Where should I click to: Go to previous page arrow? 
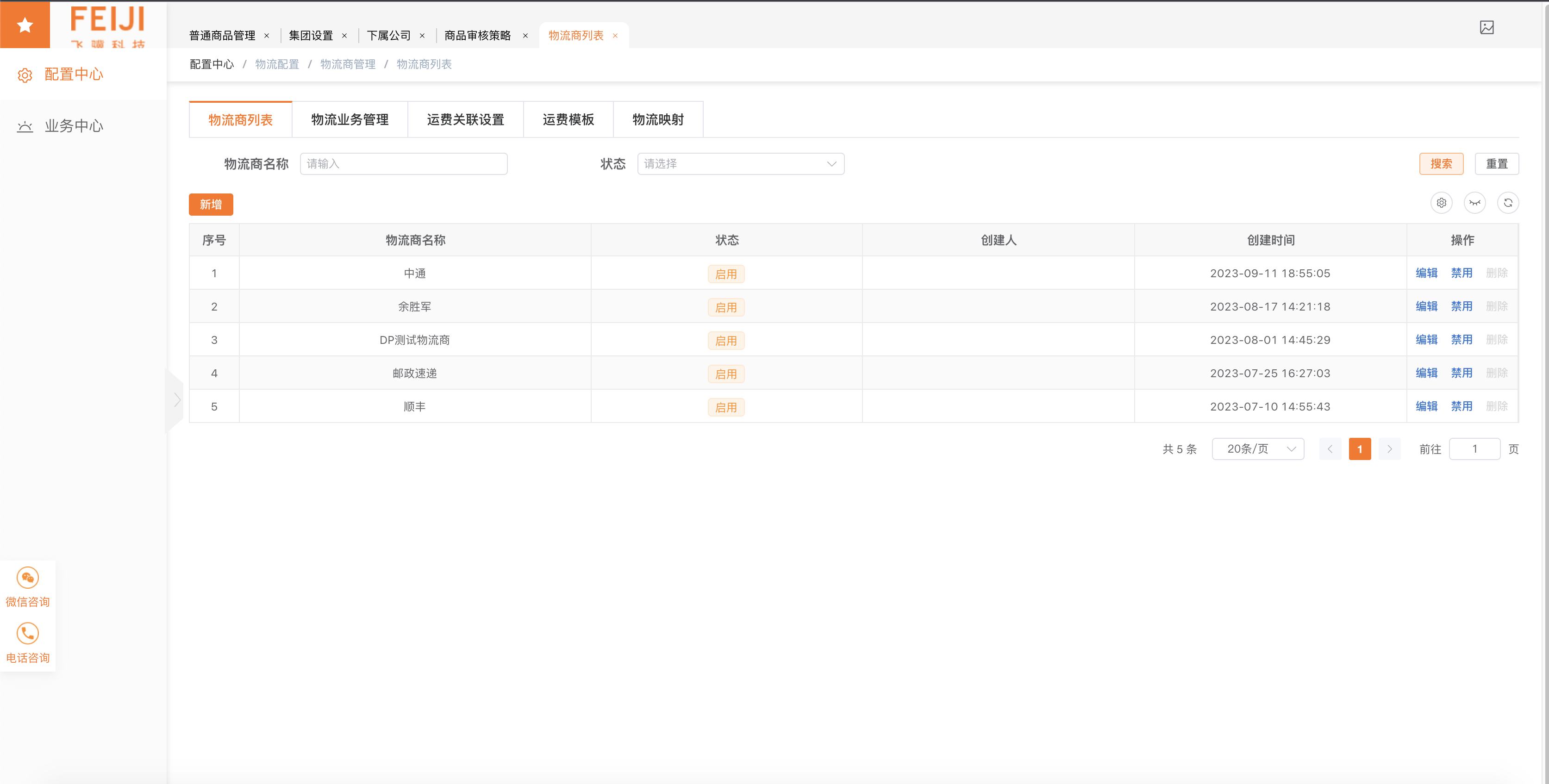point(1330,449)
